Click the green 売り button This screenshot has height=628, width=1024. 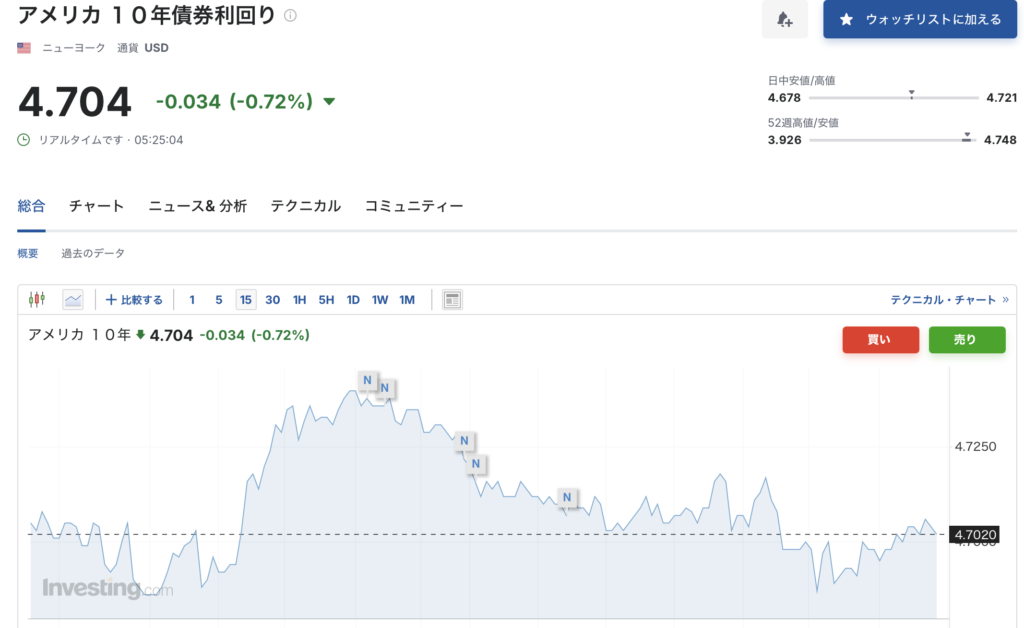967,339
